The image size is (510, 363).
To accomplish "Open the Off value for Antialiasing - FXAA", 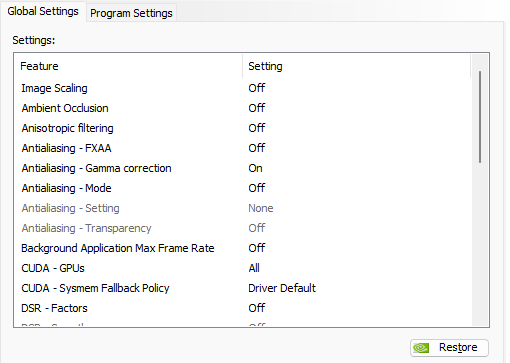I will point(257,148).
